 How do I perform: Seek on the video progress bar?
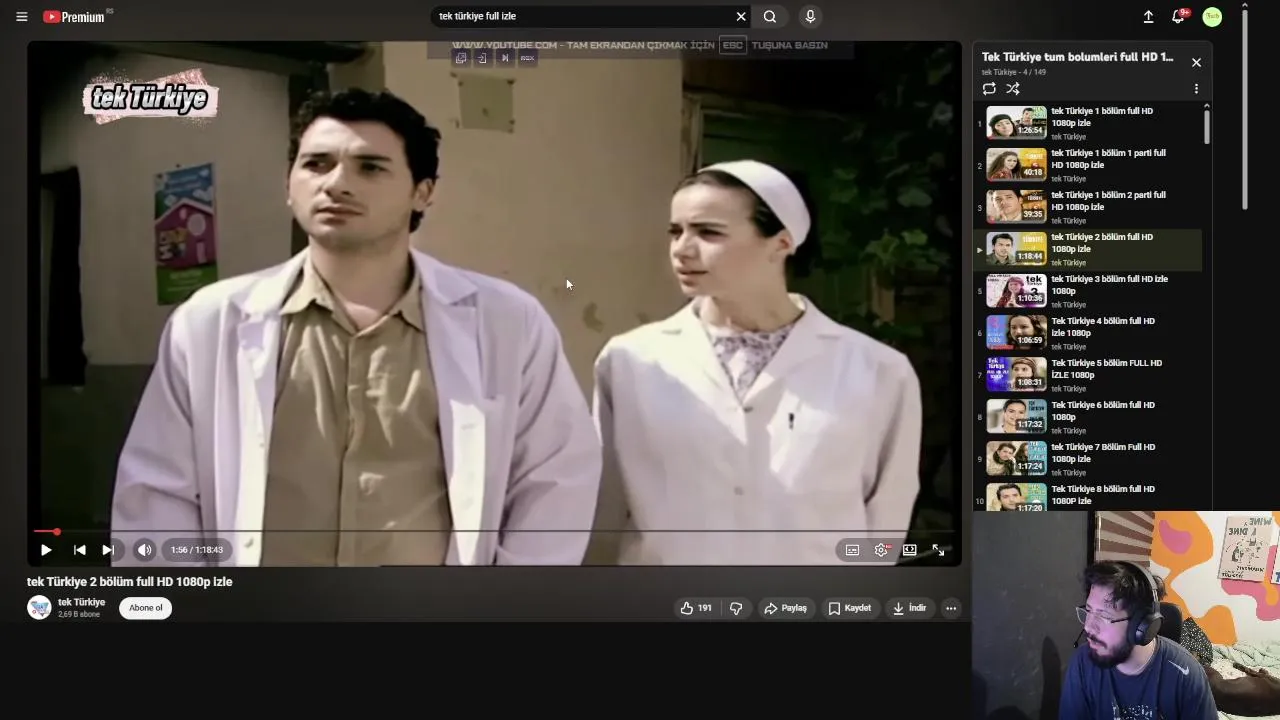[494, 532]
